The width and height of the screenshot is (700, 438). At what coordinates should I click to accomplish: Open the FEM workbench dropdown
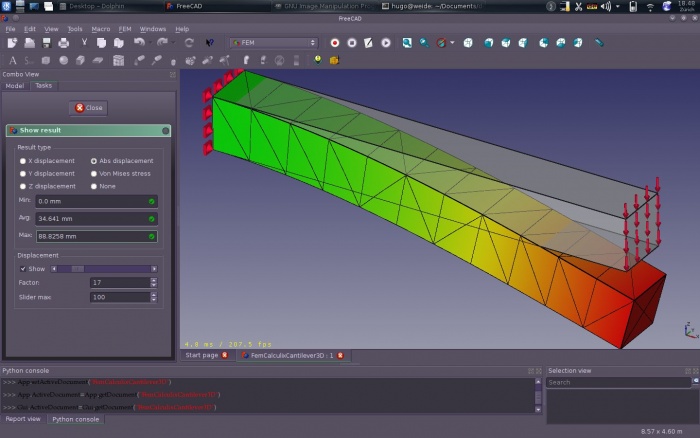pos(273,43)
